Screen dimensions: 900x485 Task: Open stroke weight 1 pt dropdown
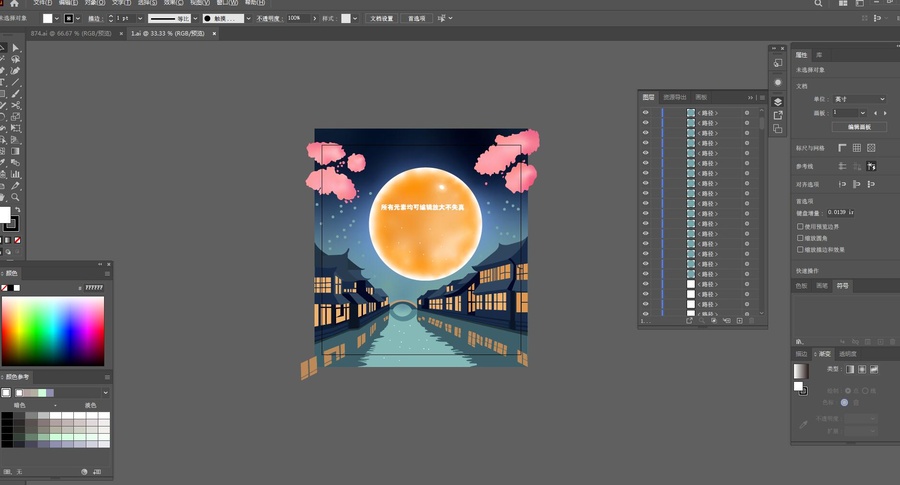140,18
